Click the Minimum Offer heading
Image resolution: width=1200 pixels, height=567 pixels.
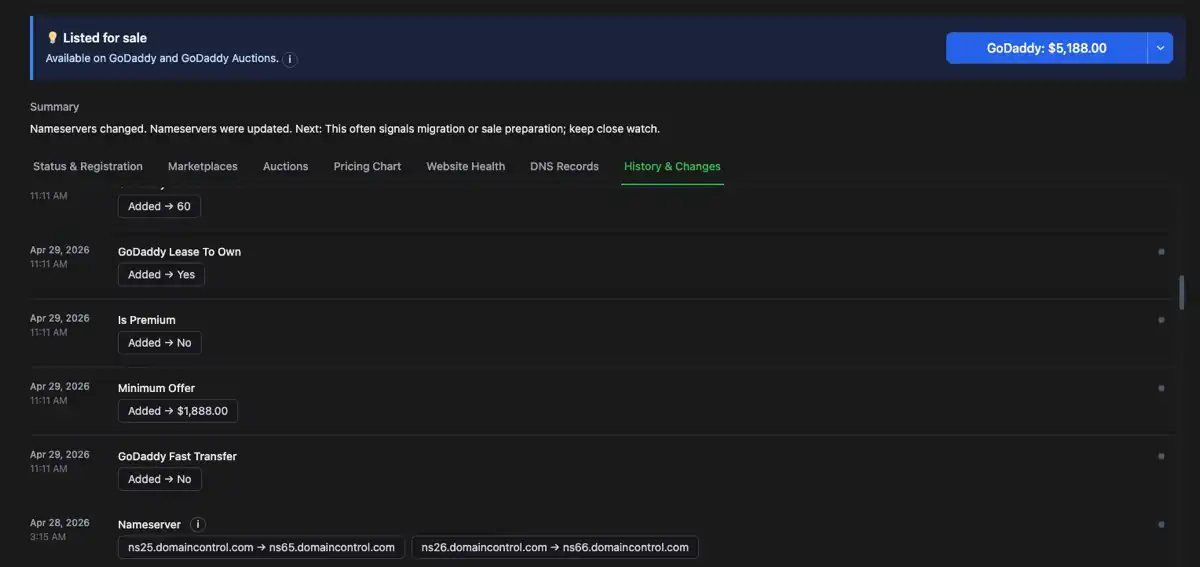point(156,388)
